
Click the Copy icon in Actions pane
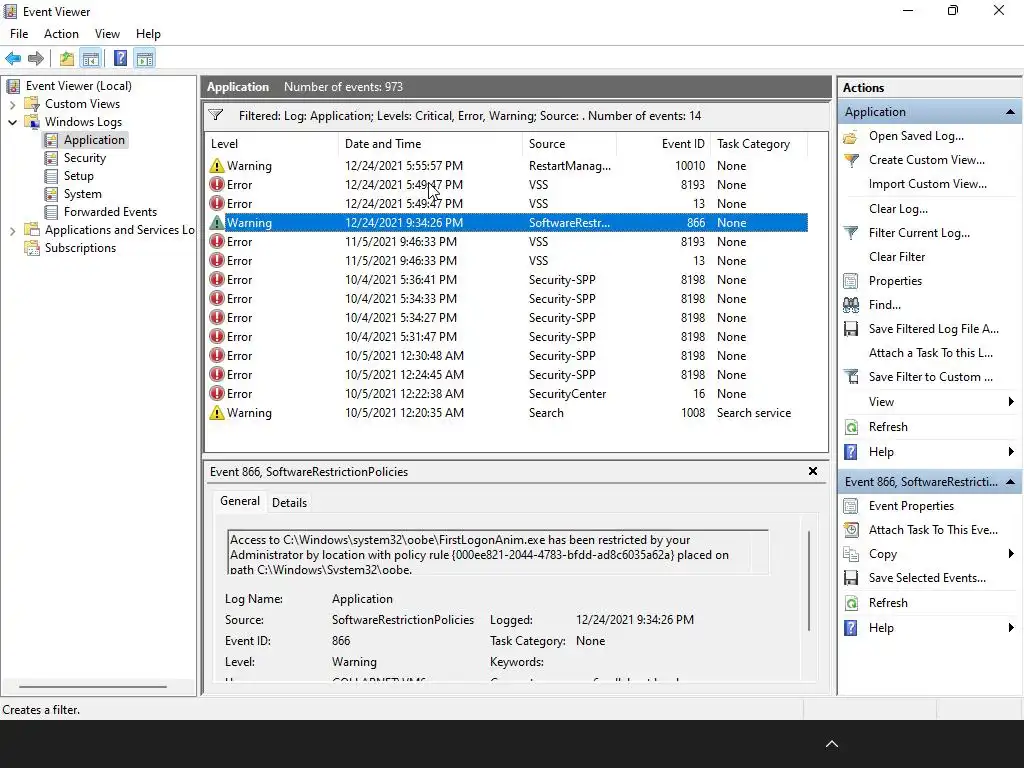850,554
